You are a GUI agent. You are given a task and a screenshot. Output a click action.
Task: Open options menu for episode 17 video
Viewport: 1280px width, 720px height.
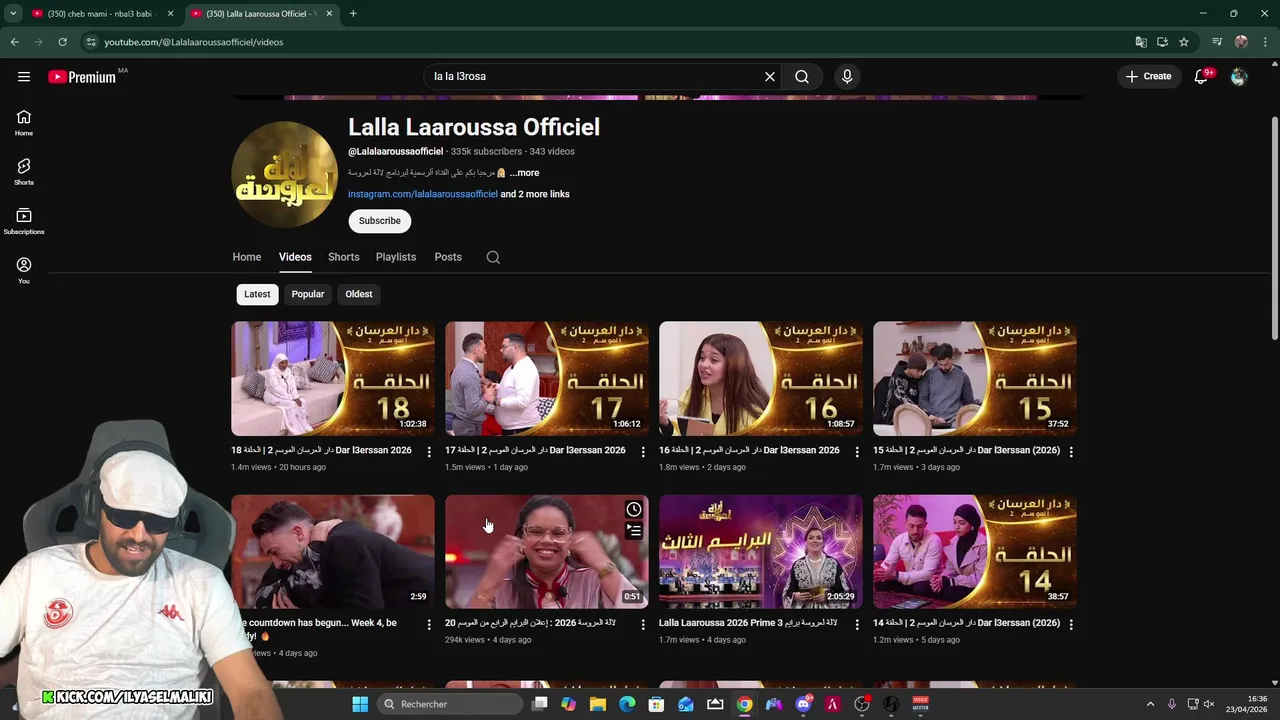643,452
